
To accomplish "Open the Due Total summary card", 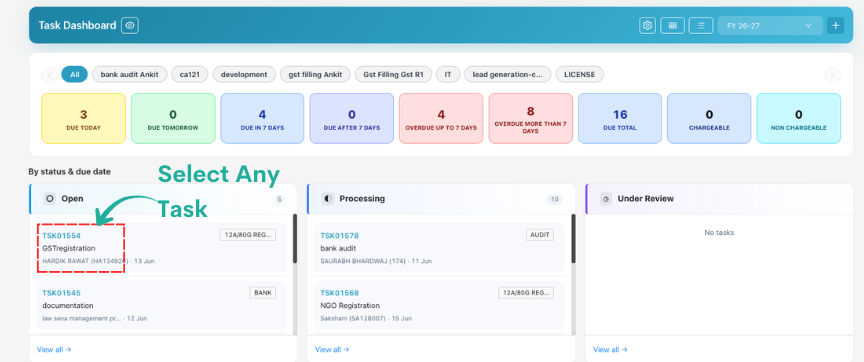I will point(620,118).
